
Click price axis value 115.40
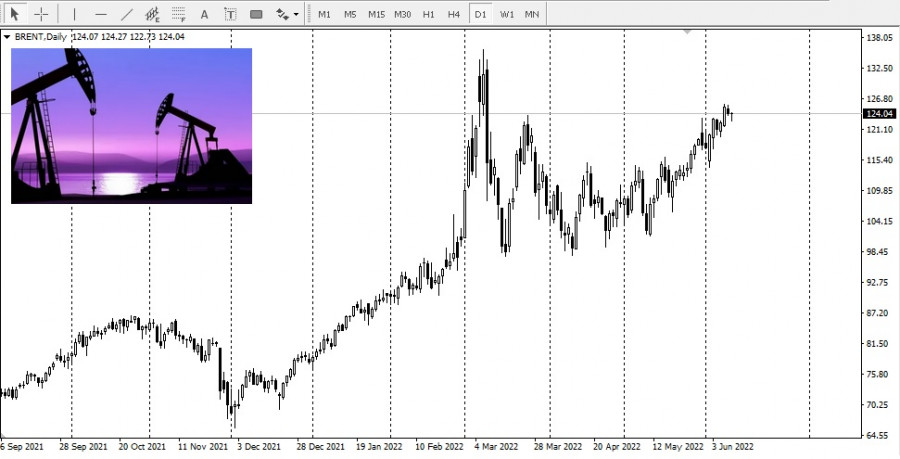coord(879,160)
